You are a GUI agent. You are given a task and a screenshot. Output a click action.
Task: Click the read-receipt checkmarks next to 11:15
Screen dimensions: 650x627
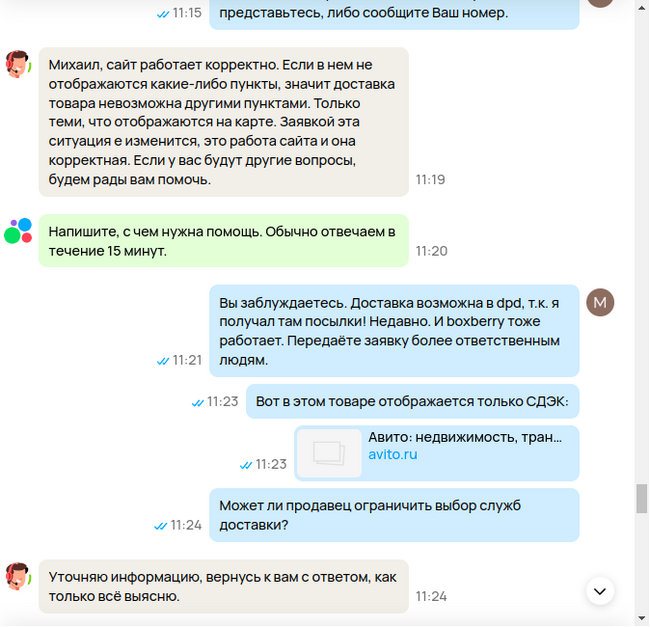click(162, 15)
